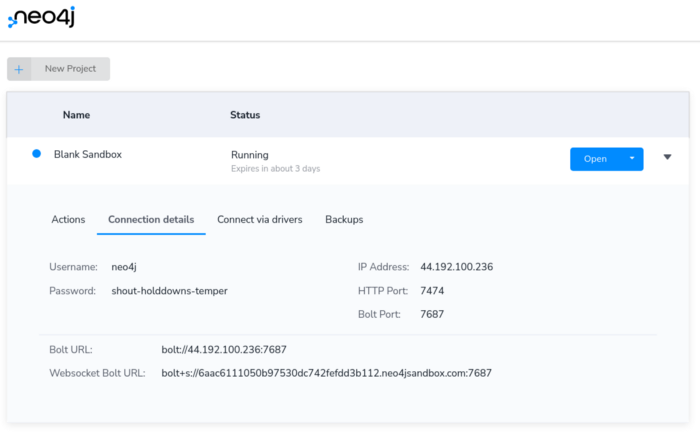Click the New Project button label
The image size is (700, 434).
pyautogui.click(x=70, y=69)
